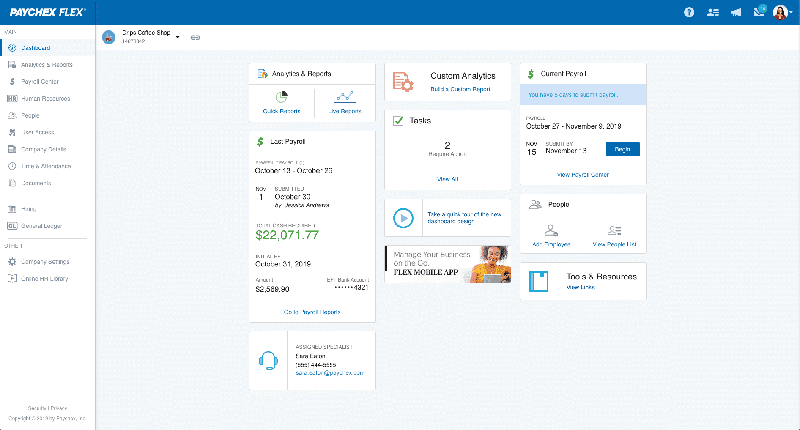Expand the Orpo Coffee Shop company dropdown
800x430 pixels.
pyautogui.click(x=177, y=37)
